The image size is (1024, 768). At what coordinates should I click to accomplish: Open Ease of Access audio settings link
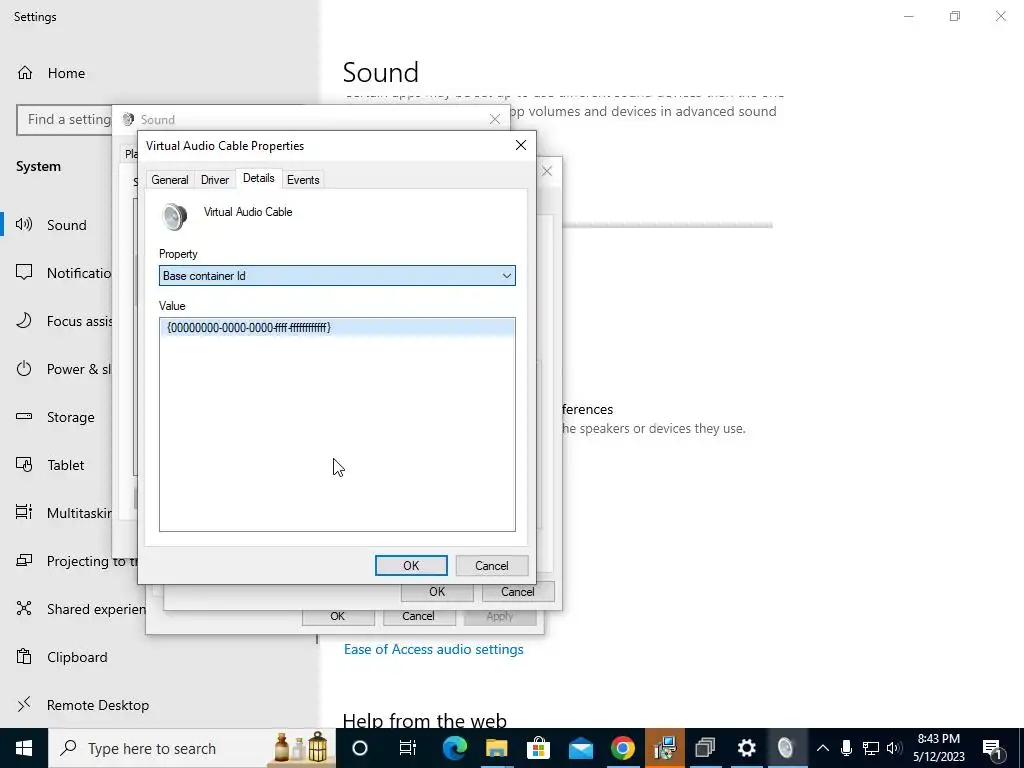click(434, 649)
